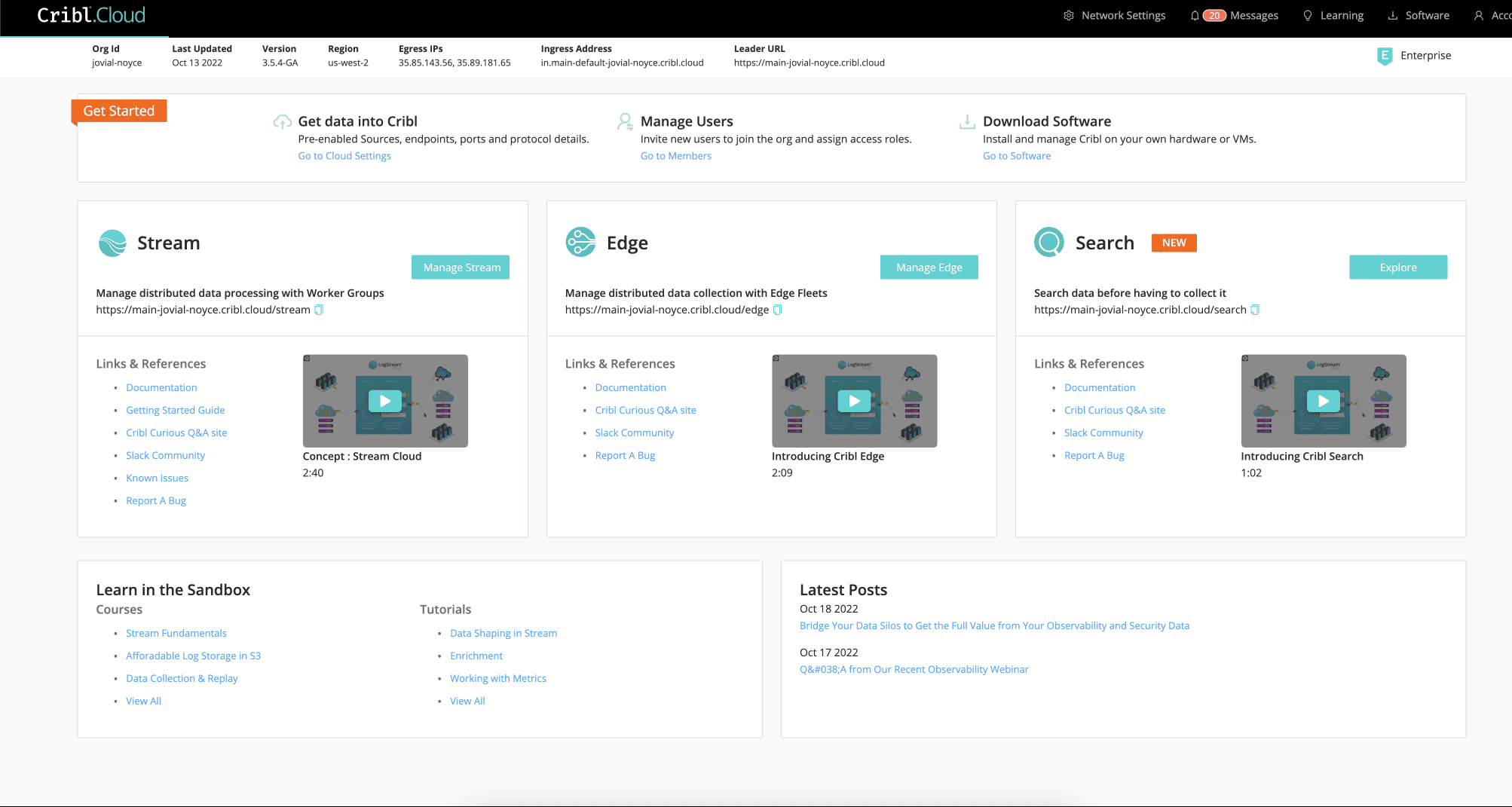The image size is (1512, 807).
Task: Play the Concept: Stream Cloud video
Action: click(385, 401)
